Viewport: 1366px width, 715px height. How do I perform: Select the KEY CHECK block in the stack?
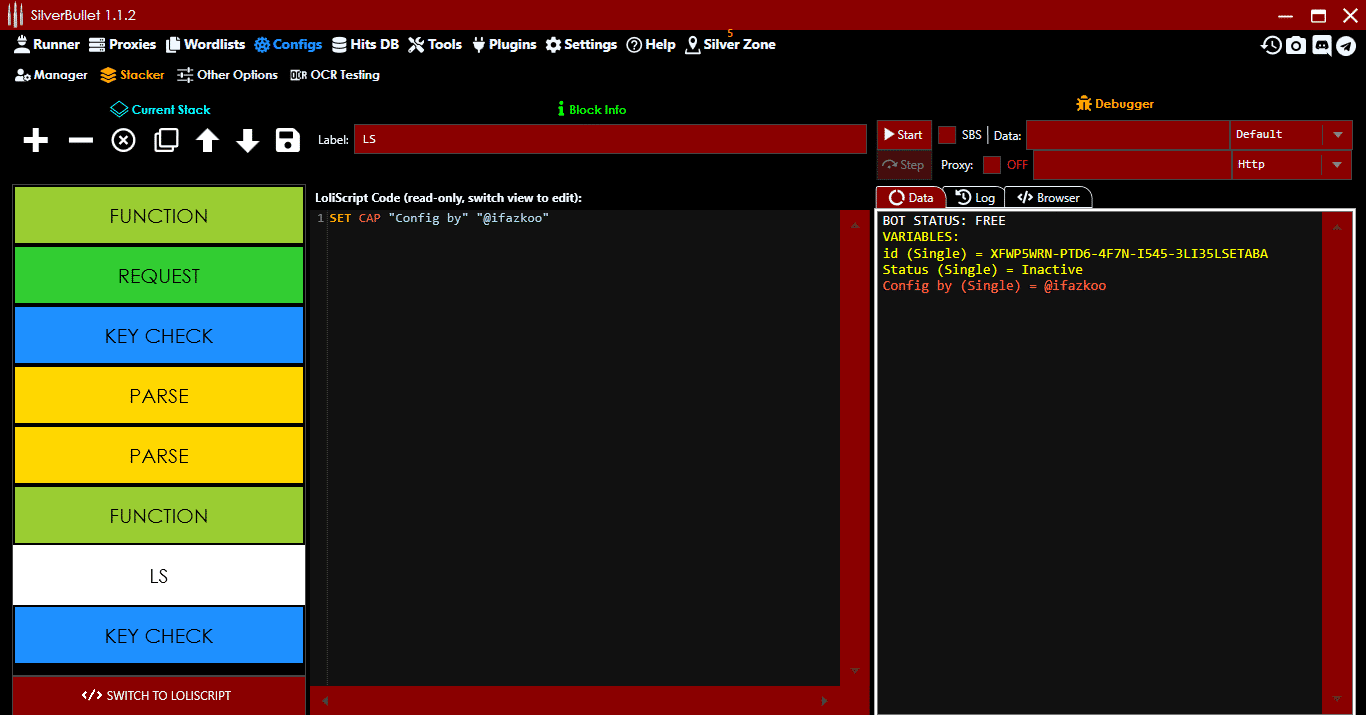pos(159,335)
